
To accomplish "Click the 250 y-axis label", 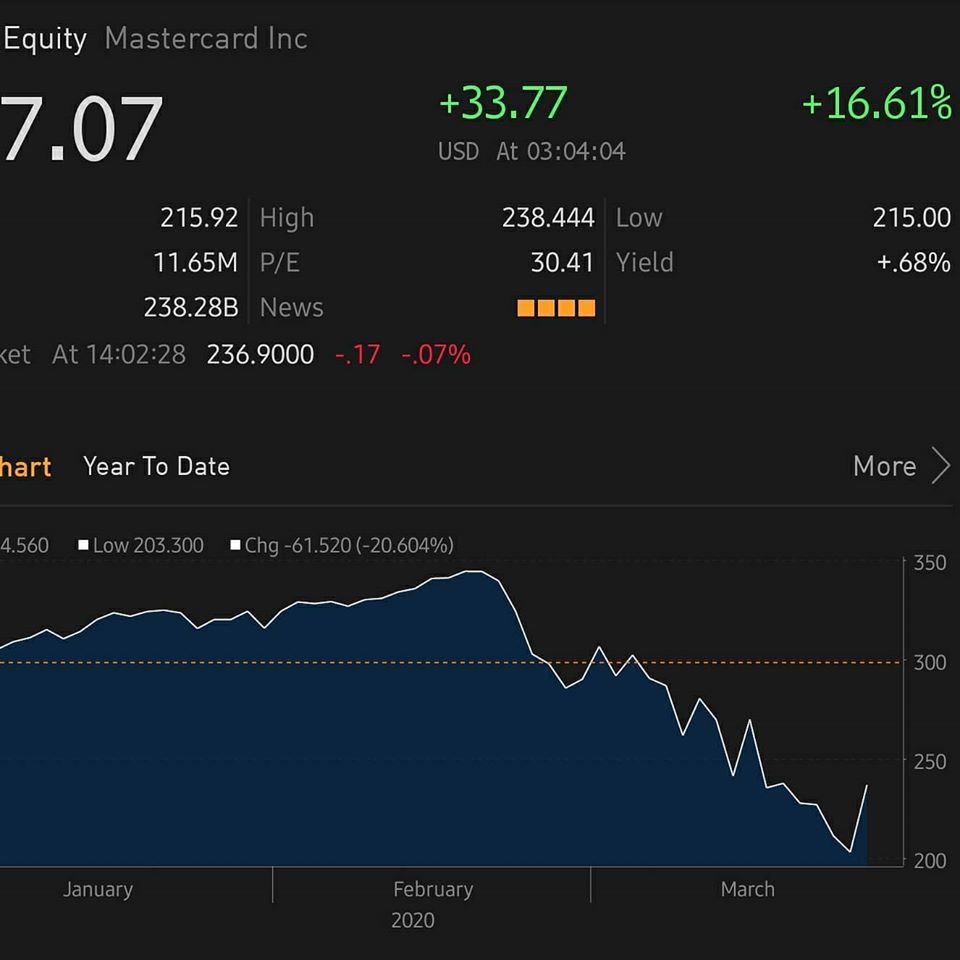I will pos(929,762).
